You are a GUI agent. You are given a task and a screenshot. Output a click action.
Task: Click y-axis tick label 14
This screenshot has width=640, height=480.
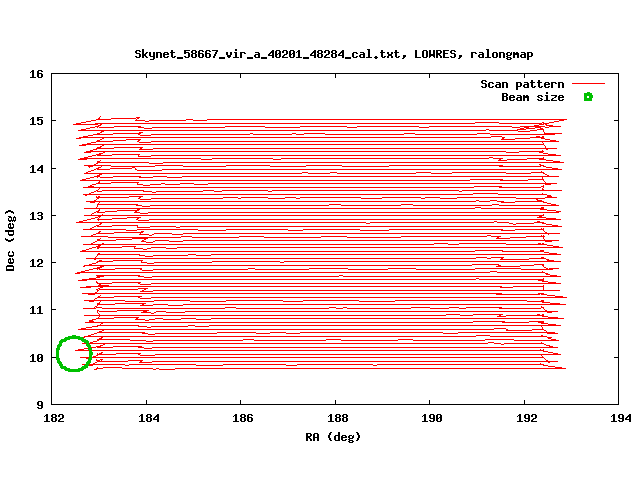[36, 169]
